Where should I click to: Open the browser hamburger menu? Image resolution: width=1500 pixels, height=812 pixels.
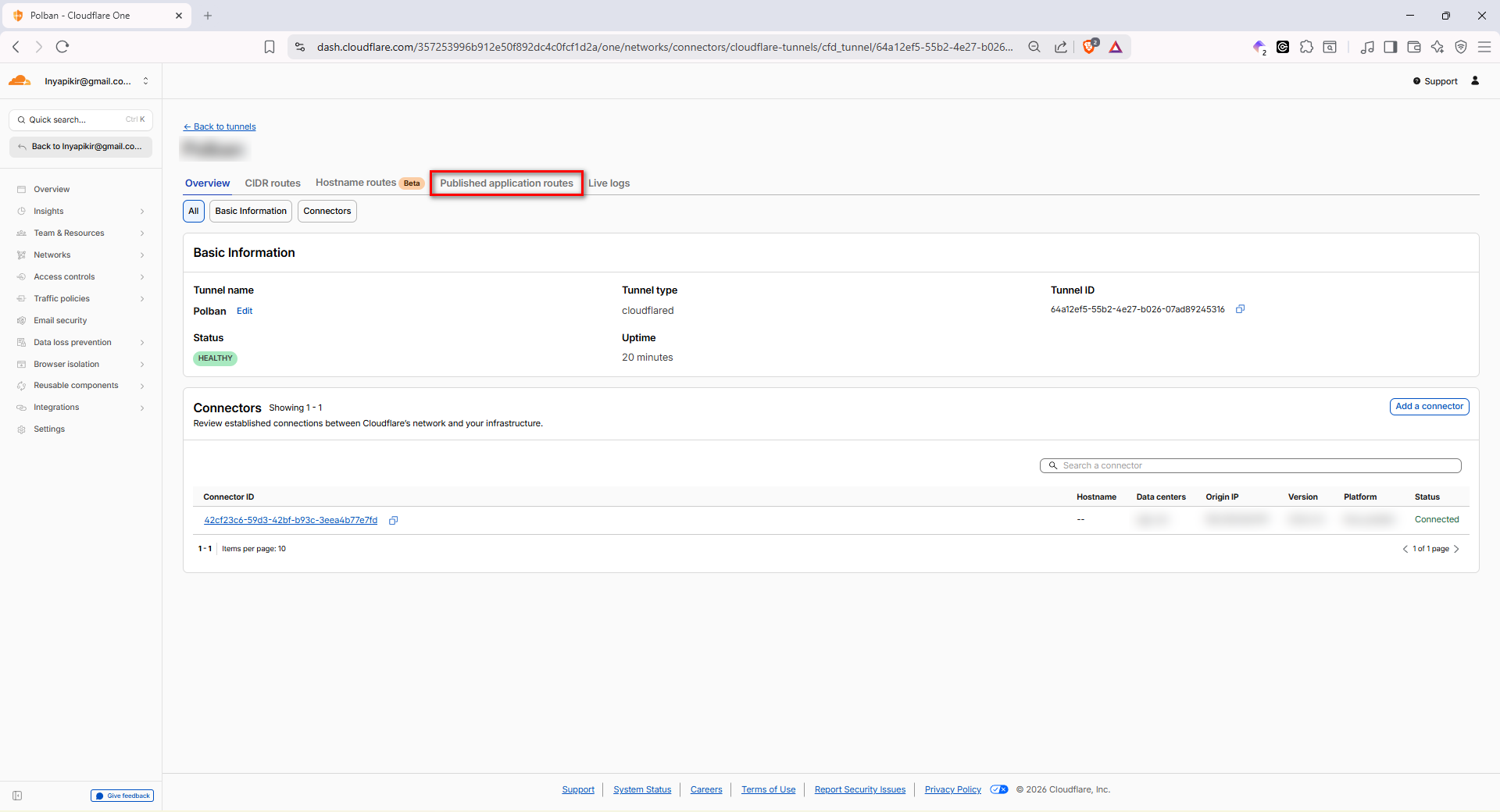click(x=1484, y=47)
